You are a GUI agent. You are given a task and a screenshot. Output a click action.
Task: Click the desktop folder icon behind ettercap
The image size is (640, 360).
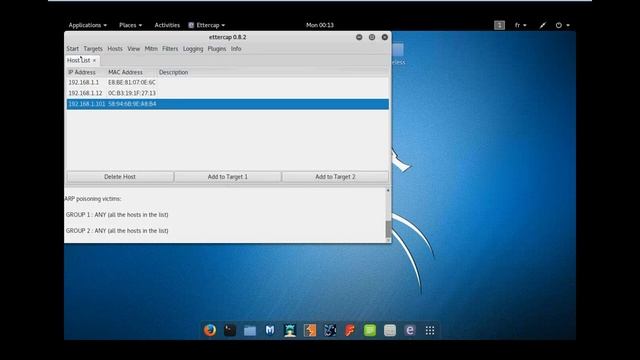coord(398,50)
